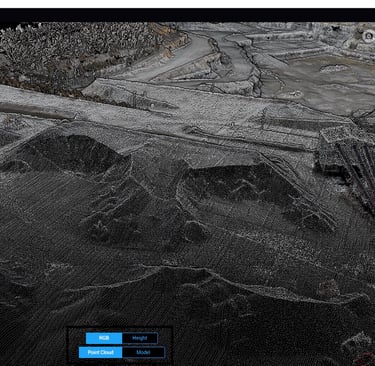
Task: Select the RGB color mode
Action: (104, 338)
